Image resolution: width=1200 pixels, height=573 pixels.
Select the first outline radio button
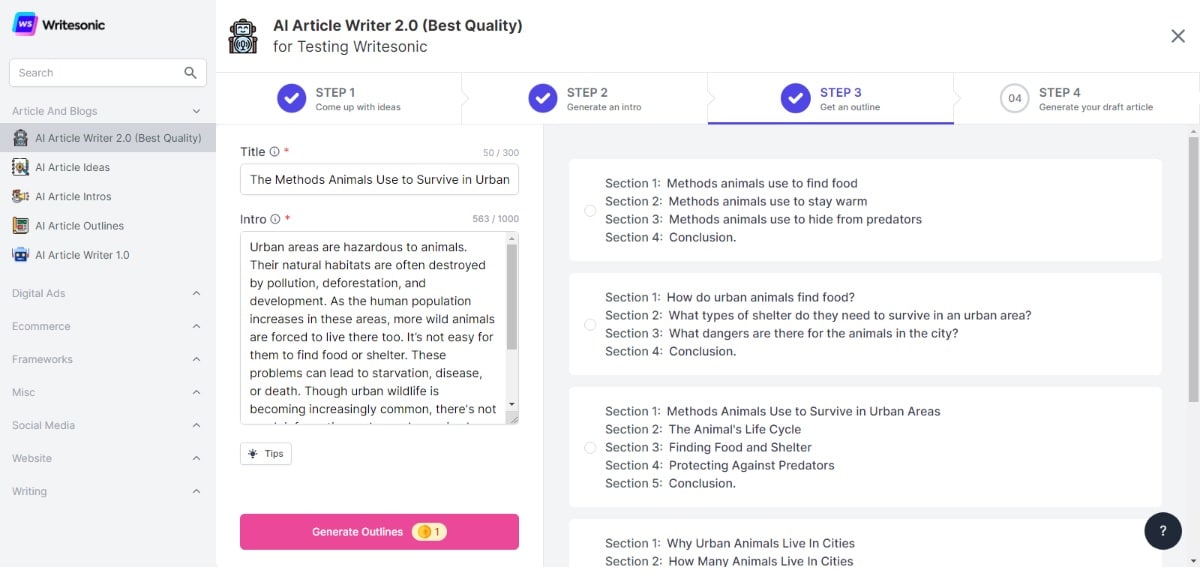[590, 210]
